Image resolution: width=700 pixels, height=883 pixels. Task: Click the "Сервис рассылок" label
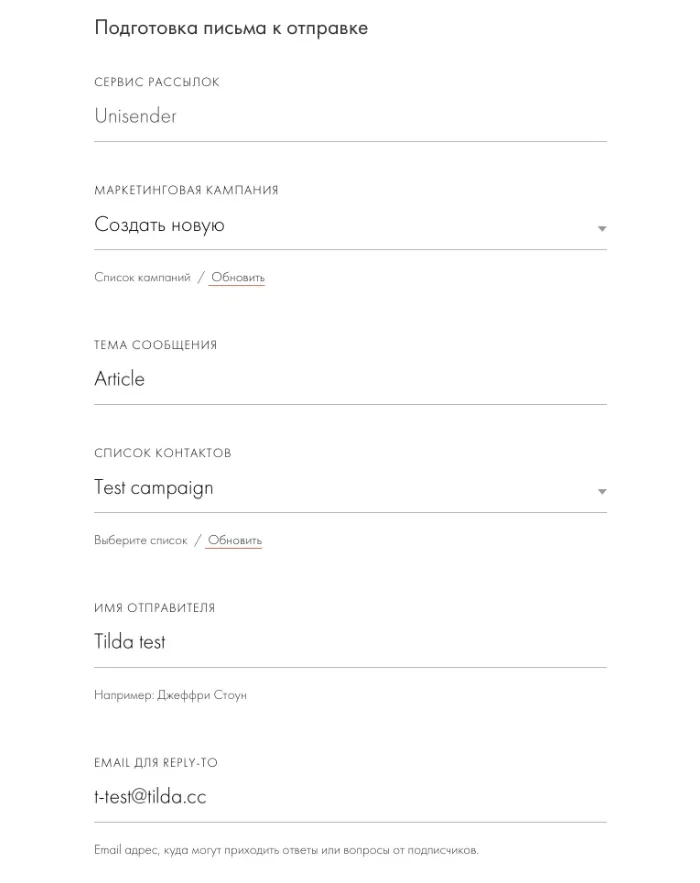pyautogui.click(x=157, y=82)
